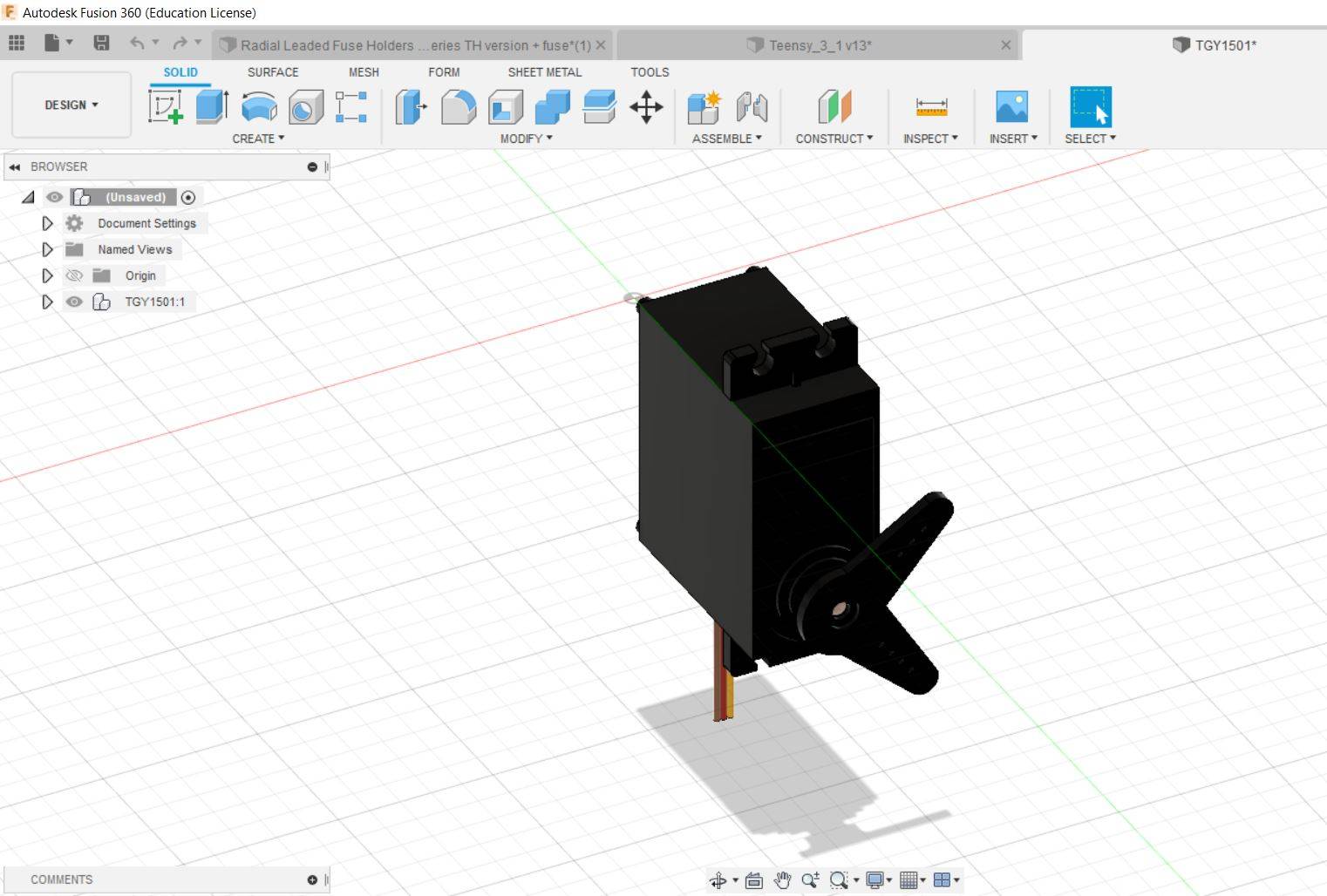This screenshot has height=896, width=1327.
Task: Click the File menu icon
Action: (52, 43)
